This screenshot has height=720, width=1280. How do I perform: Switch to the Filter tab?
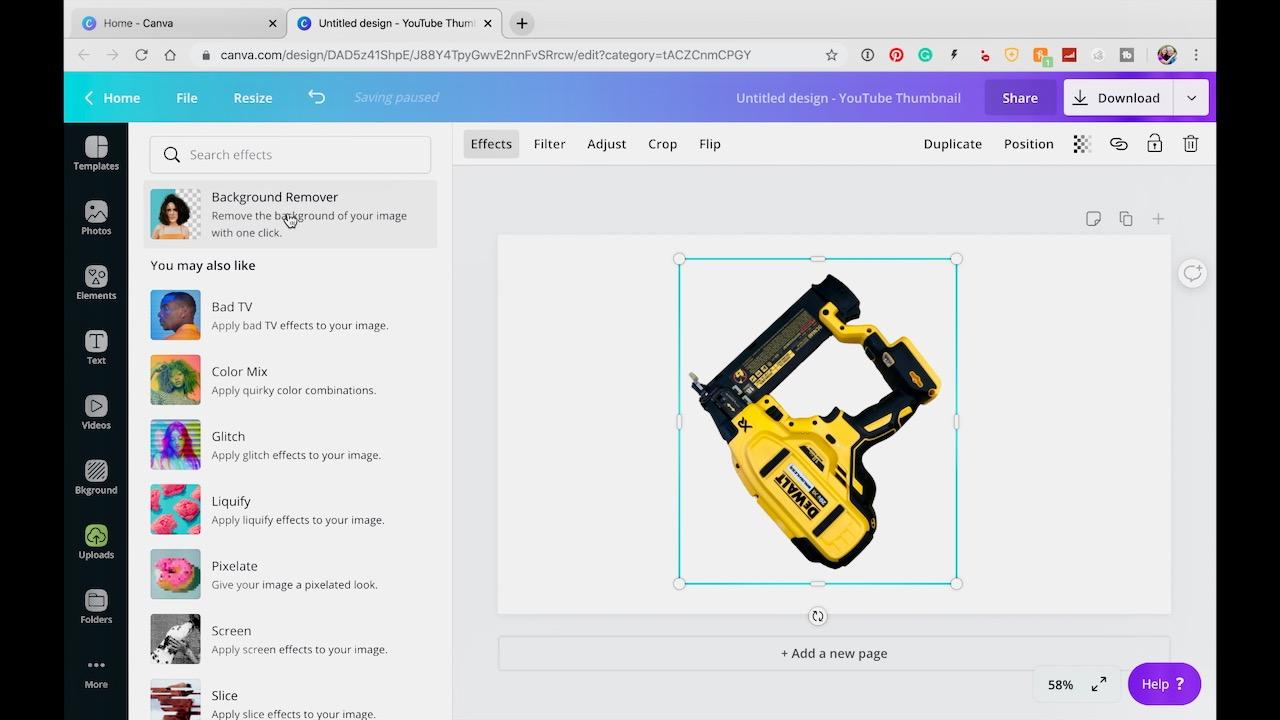549,144
